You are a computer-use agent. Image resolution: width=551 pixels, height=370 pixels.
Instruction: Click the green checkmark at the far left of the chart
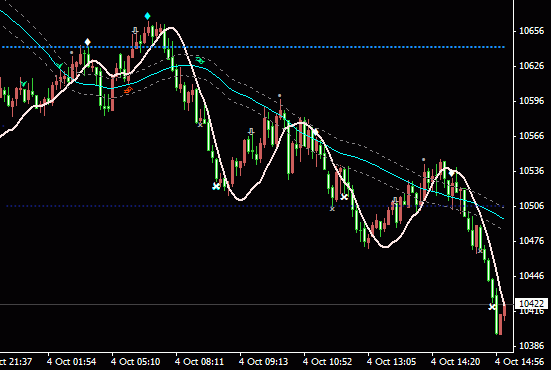pos(24,84)
